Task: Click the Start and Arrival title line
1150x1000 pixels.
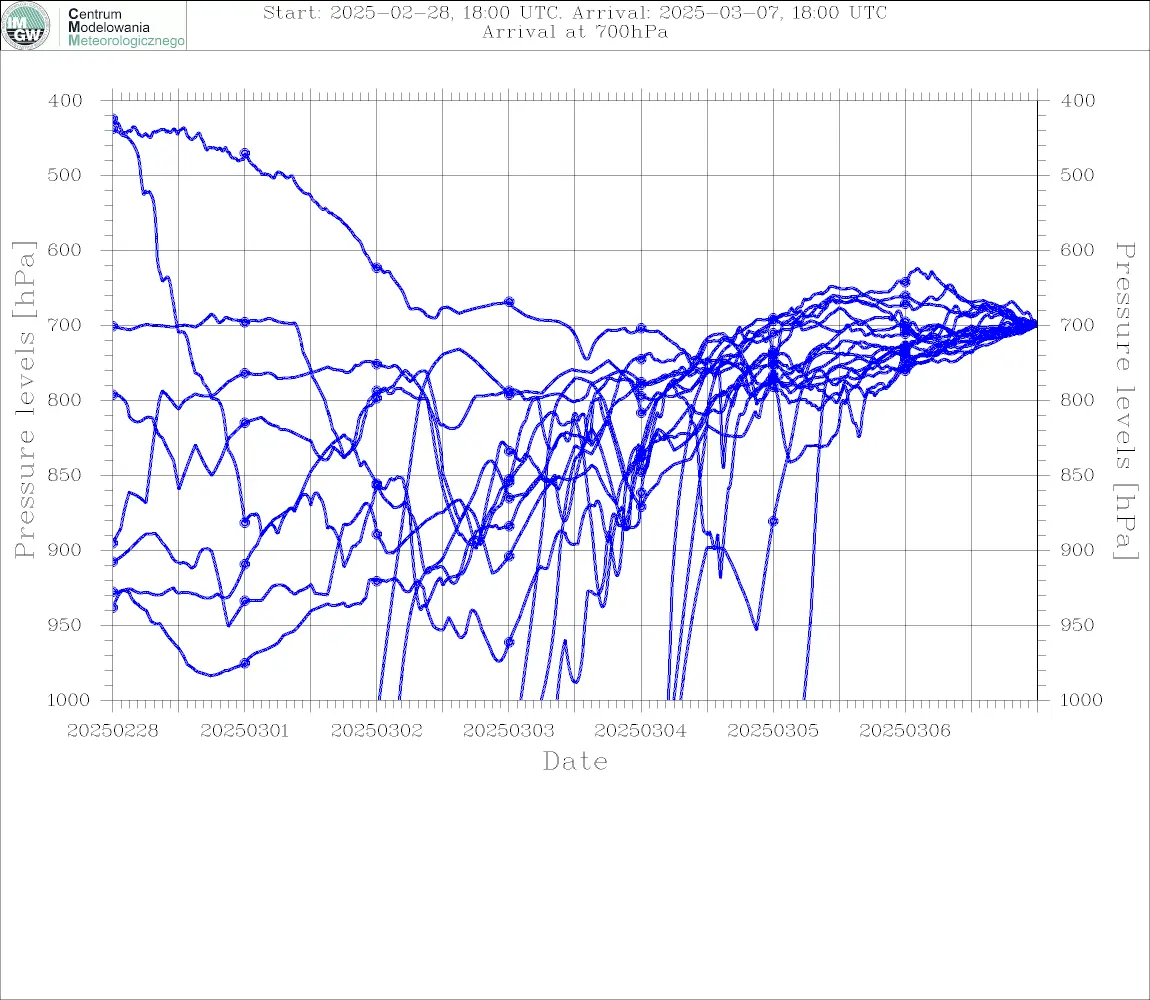Action: tap(575, 12)
